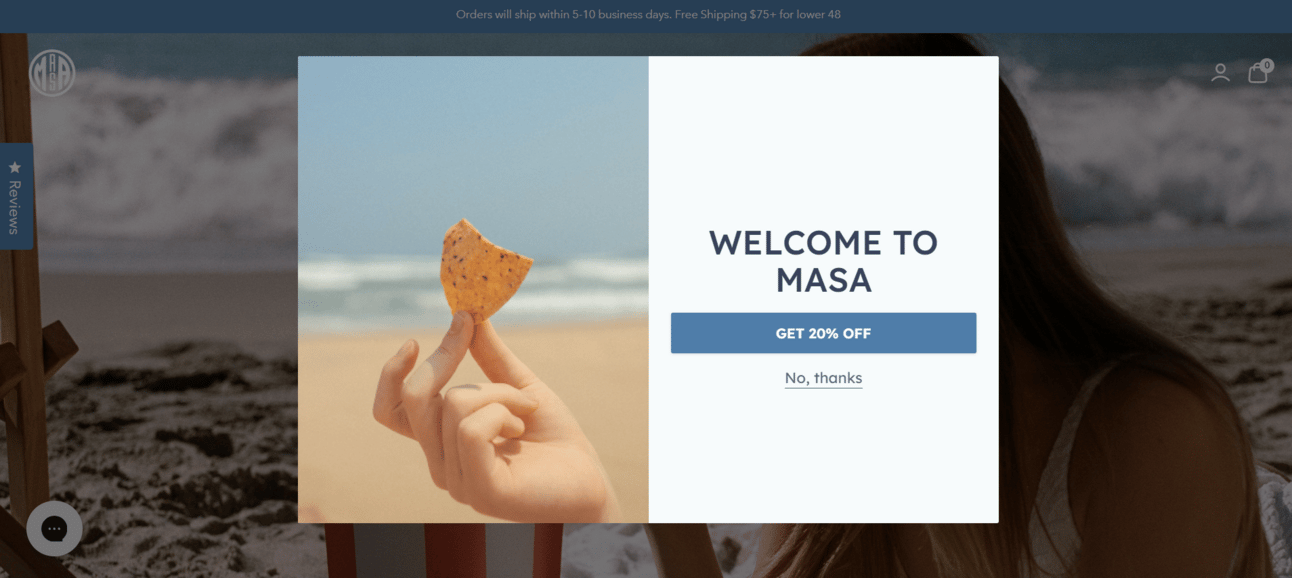Click the cart item count badge
This screenshot has width=1292, height=578.
[1267, 65]
